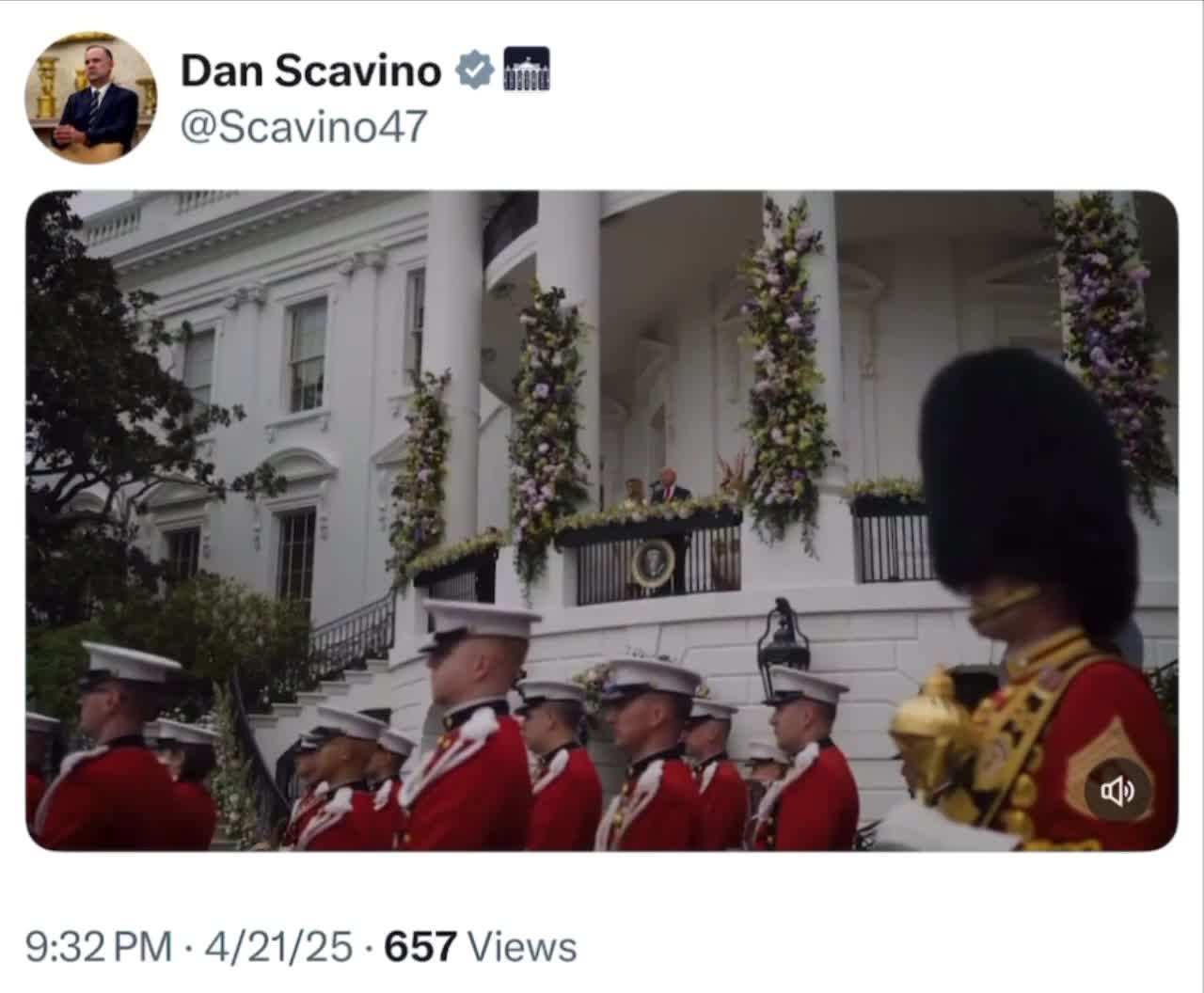Click the Dan Scavino display name
The height and width of the screenshot is (993, 1204).
coord(310,71)
